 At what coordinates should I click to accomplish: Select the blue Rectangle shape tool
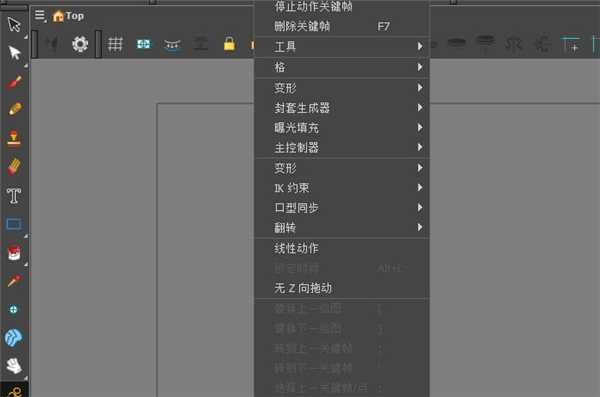pyautogui.click(x=14, y=224)
